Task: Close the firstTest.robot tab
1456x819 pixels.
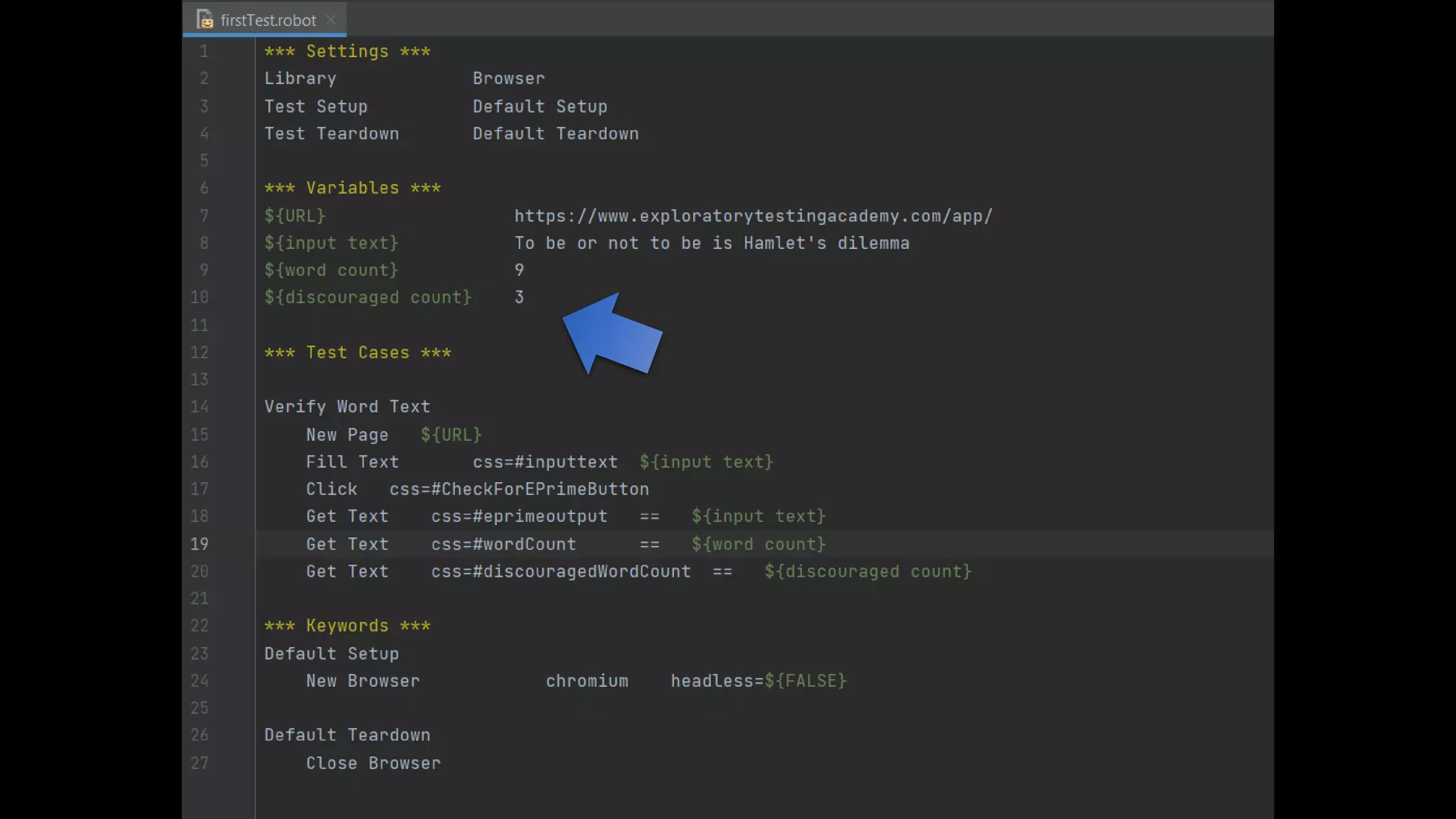Action: (331, 19)
